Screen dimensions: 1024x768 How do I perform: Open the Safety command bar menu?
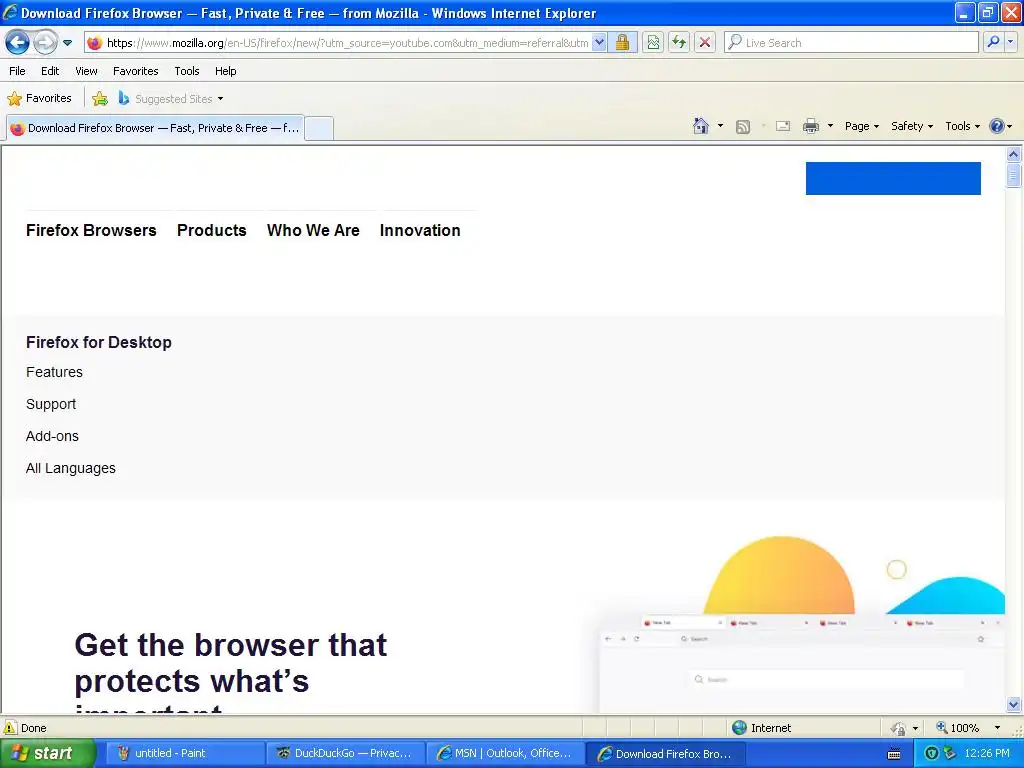click(x=912, y=126)
